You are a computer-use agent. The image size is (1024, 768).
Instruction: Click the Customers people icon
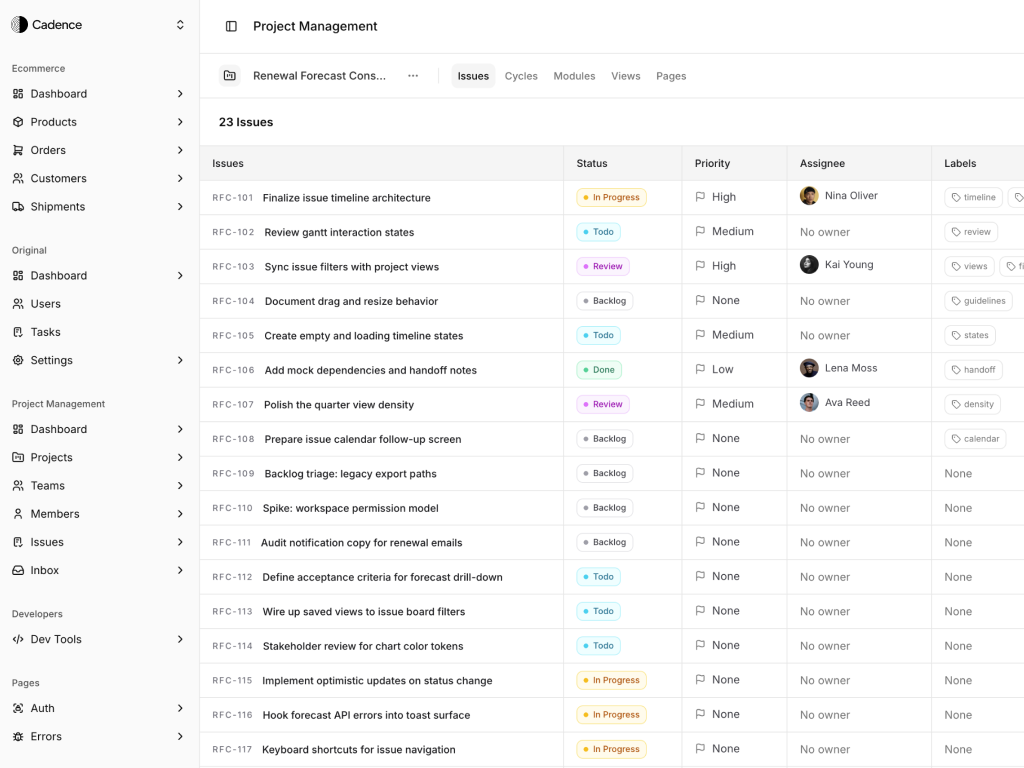18,178
